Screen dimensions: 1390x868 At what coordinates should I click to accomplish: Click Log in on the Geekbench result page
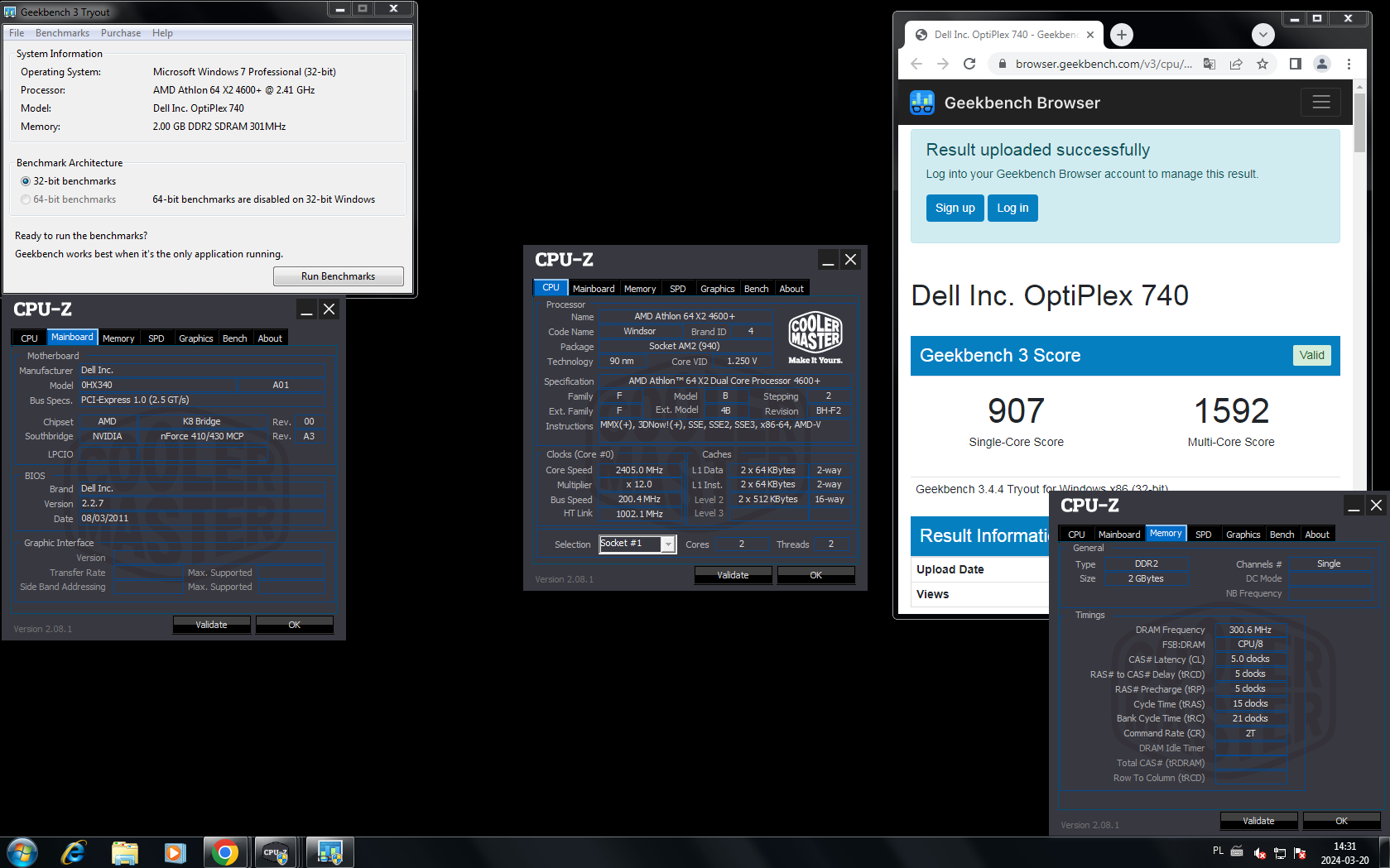click(1012, 208)
